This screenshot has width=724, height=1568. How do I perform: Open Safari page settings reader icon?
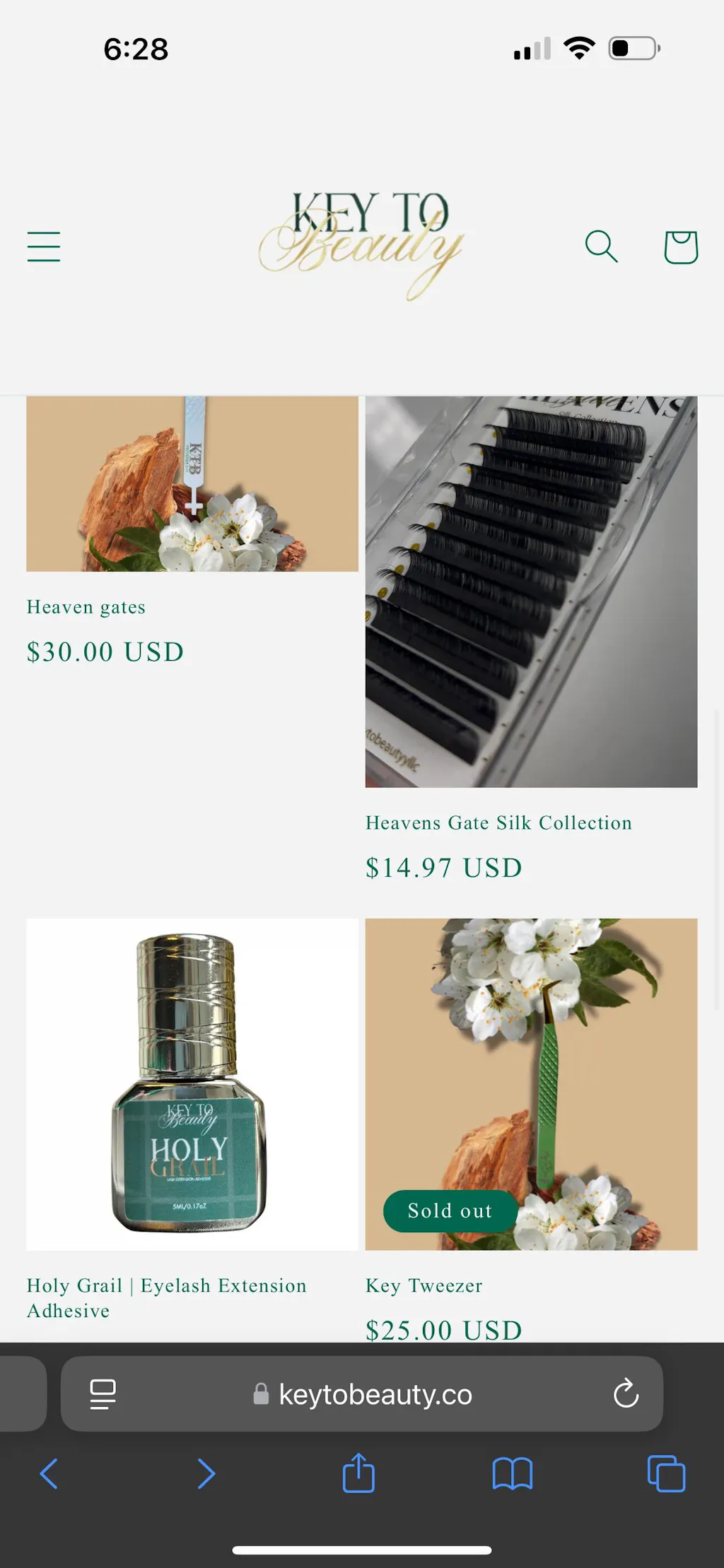coord(103,1394)
